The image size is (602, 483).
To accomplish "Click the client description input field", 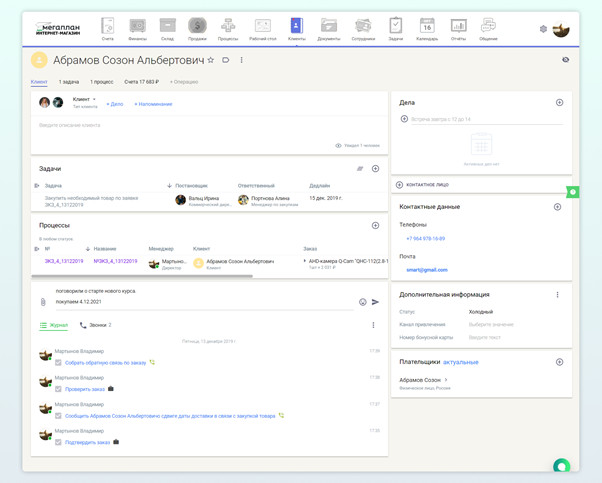I will pyautogui.click(x=200, y=125).
